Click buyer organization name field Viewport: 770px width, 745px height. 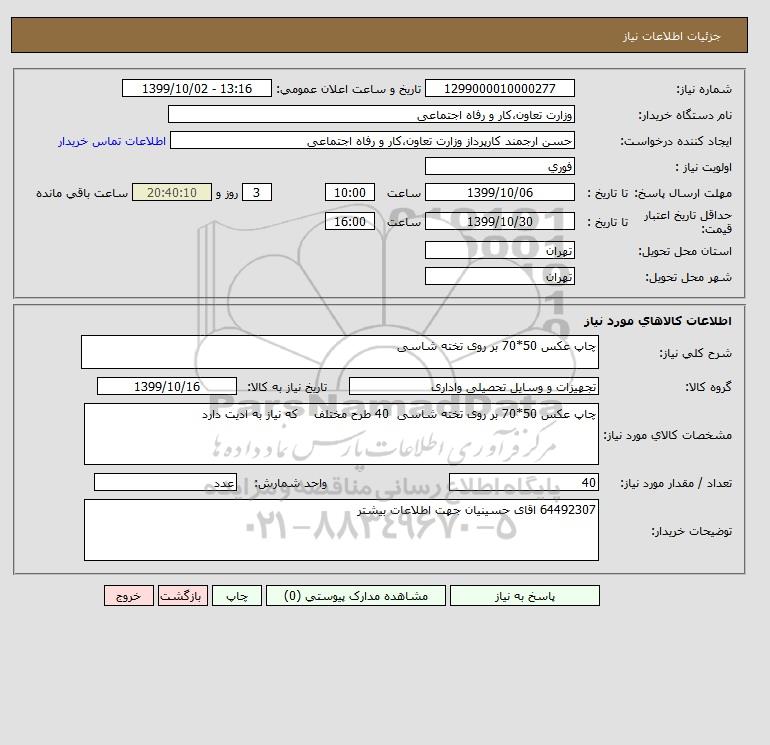click(371, 114)
